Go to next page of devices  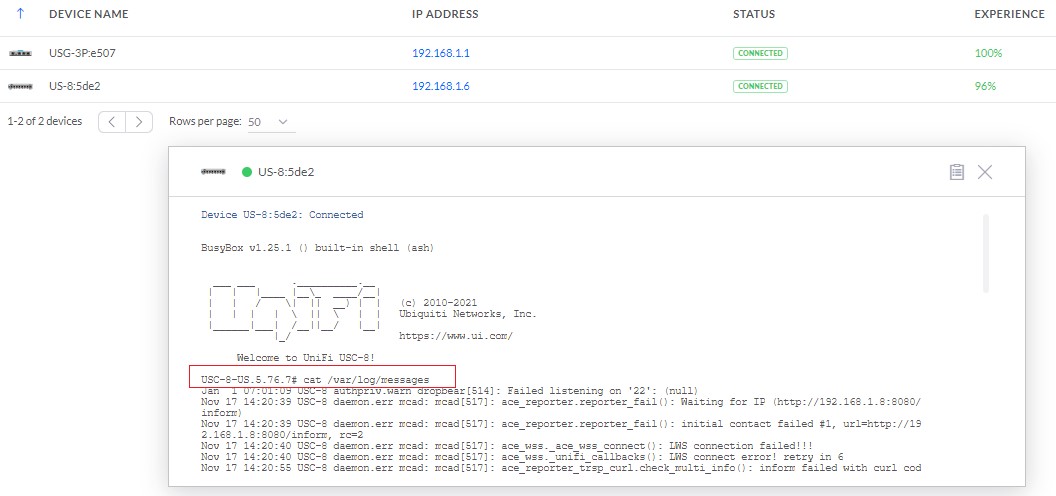tap(139, 122)
